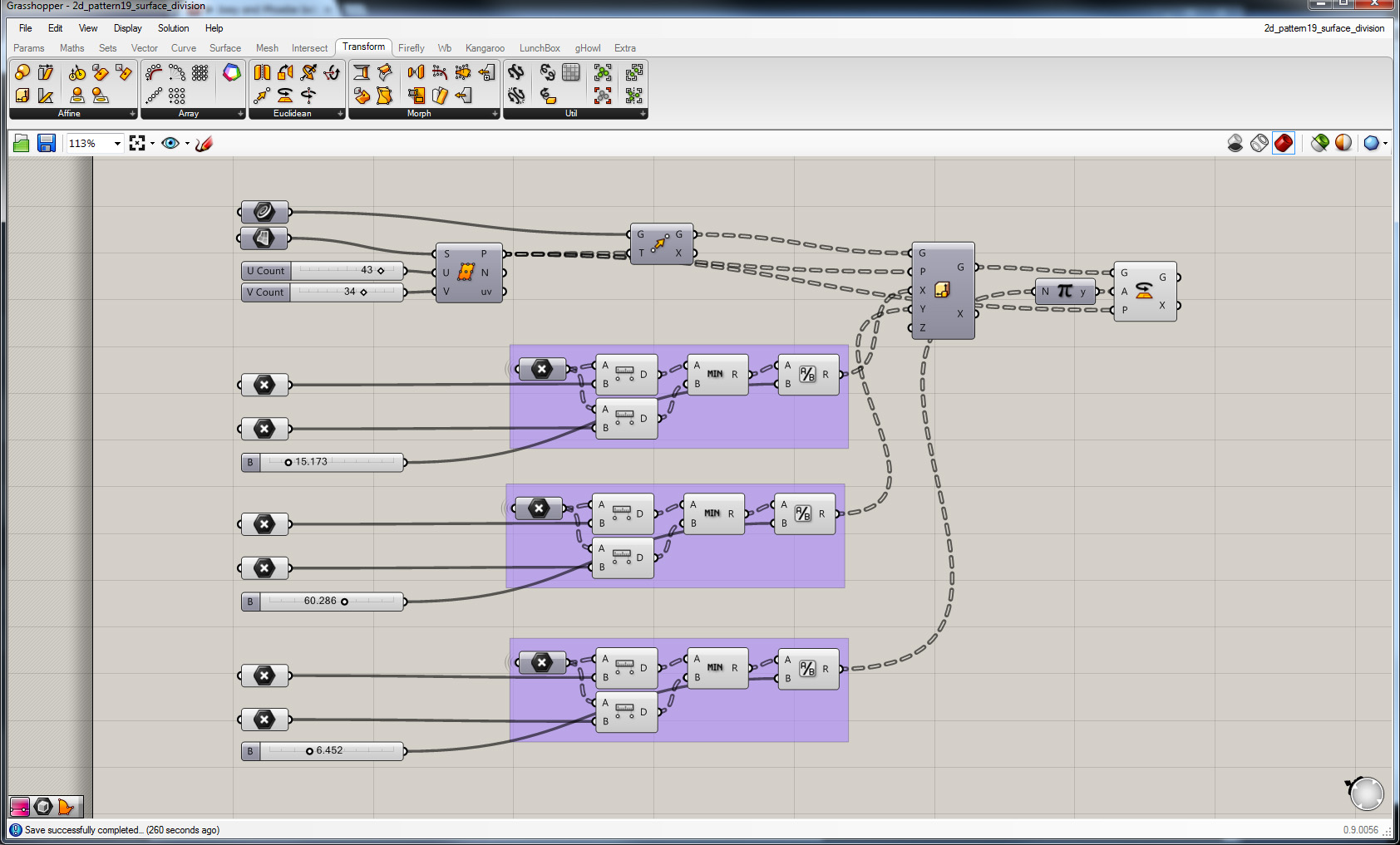Click the compass widget on canvas corner

(1366, 793)
